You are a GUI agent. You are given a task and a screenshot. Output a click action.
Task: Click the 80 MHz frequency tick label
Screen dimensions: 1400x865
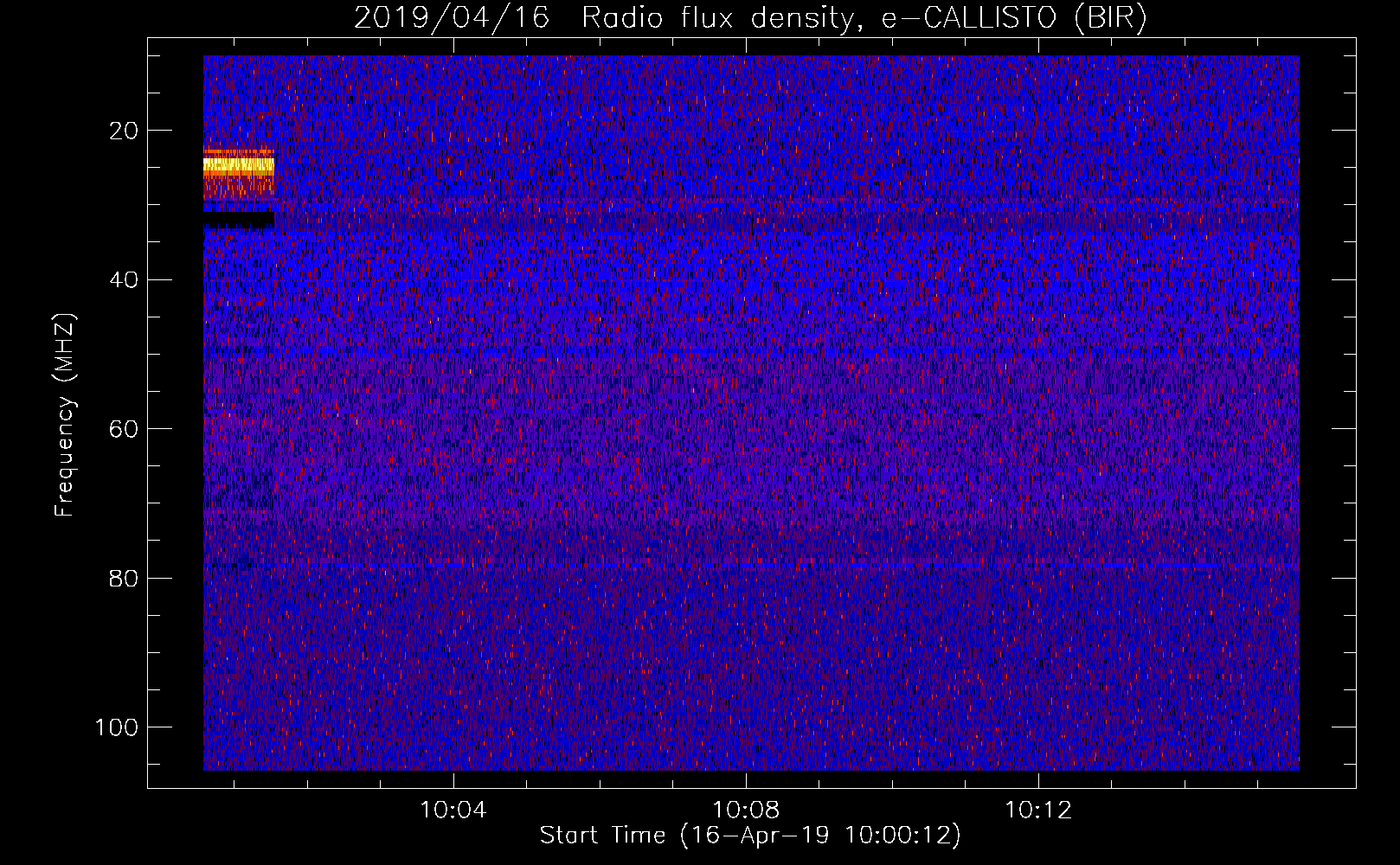coord(124,578)
